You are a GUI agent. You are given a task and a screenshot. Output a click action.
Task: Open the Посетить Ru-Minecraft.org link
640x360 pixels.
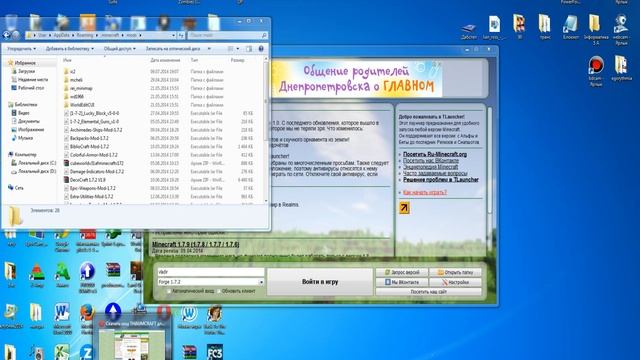coord(435,154)
